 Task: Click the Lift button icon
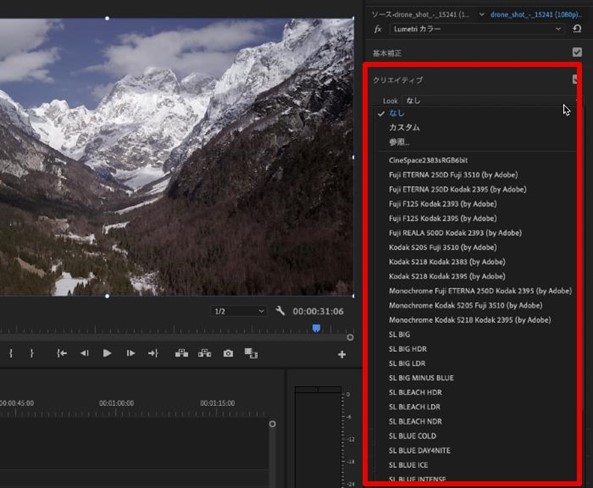182,353
